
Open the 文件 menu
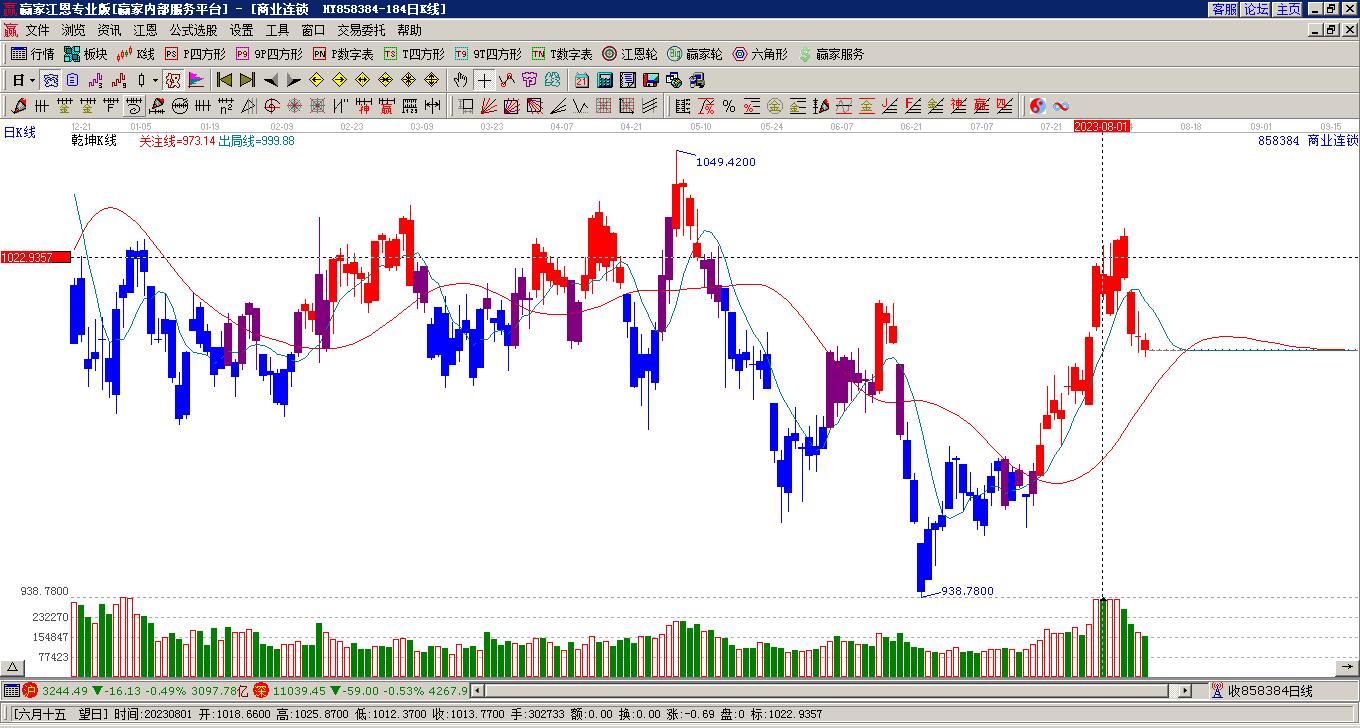(37, 30)
